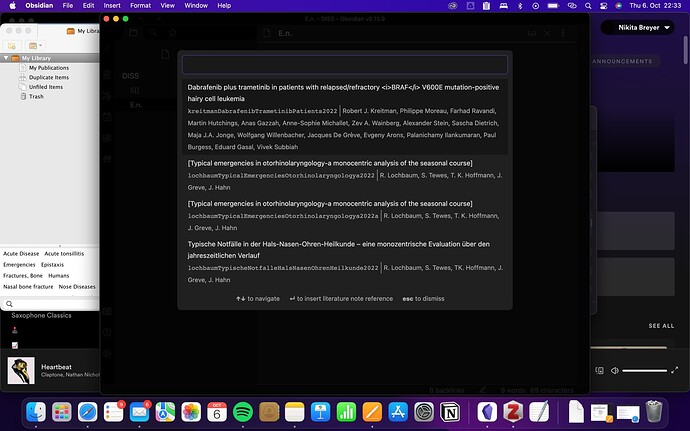The image size is (690, 431).
Task: Click Spotify volume speaker icon
Action: click(615, 371)
